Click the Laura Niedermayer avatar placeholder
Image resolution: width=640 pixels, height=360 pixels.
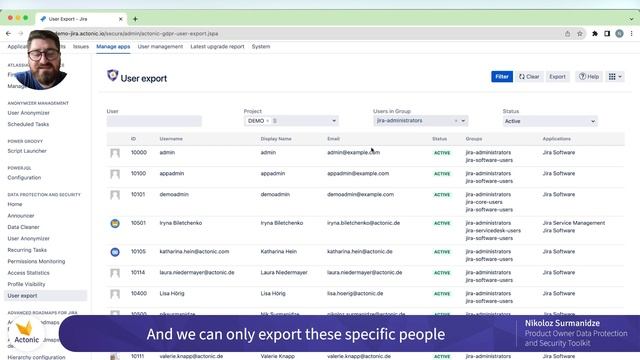tap(115, 273)
